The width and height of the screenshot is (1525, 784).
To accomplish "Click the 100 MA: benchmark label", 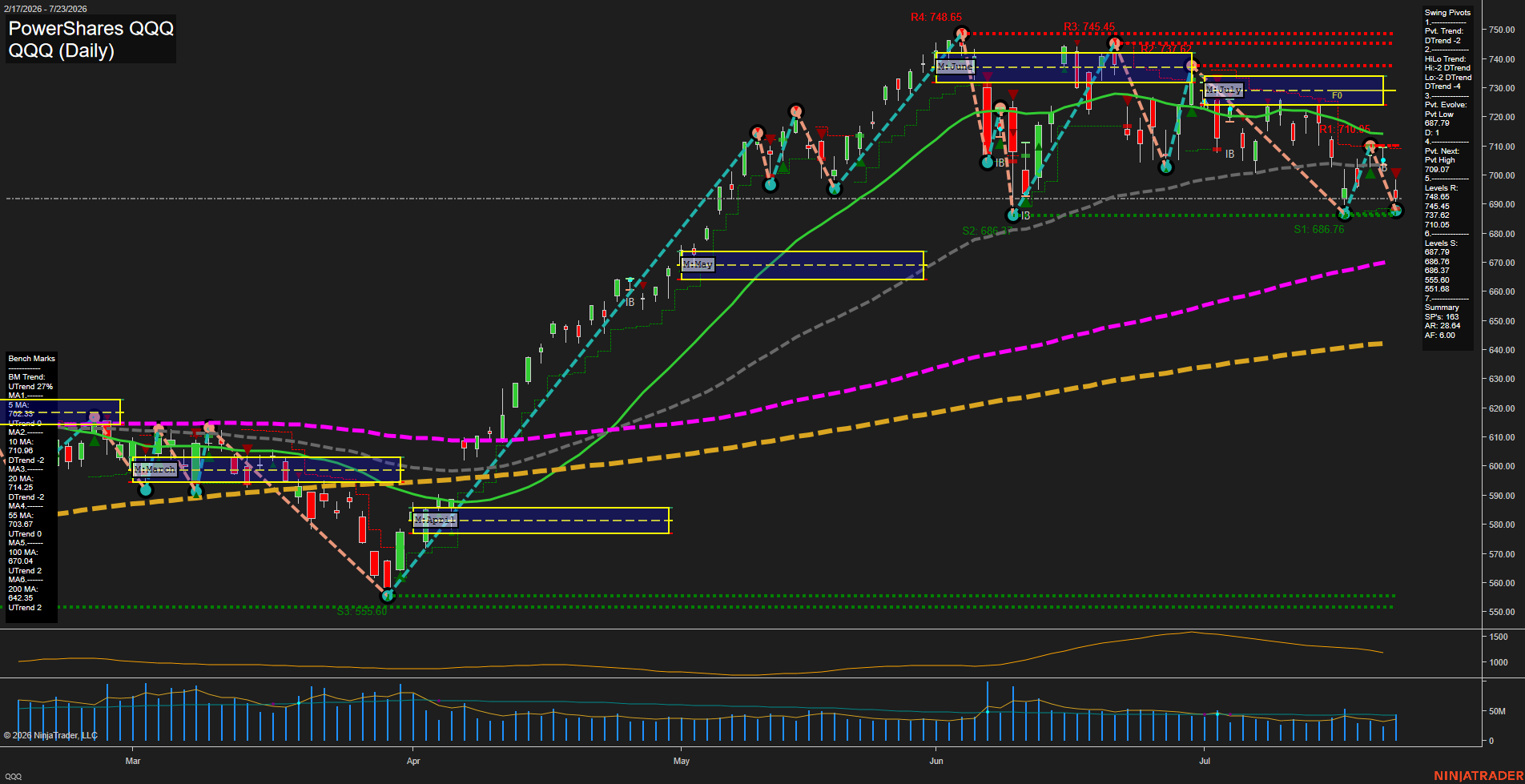I will [23, 553].
